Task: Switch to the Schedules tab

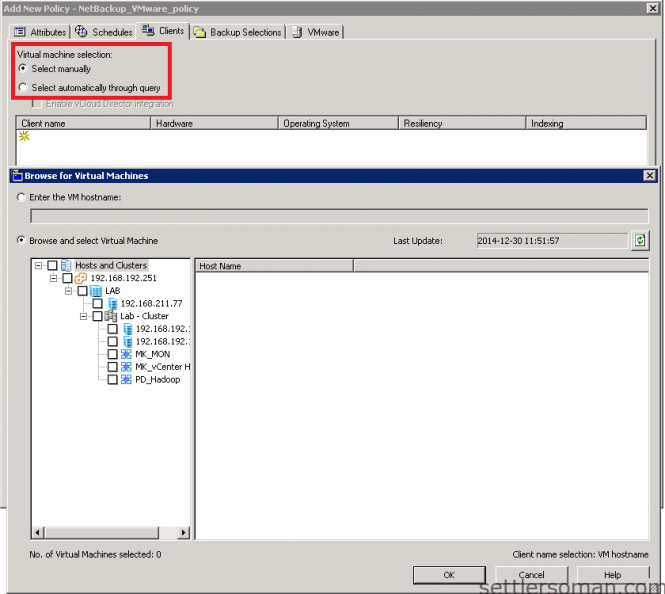Action: 104,32
